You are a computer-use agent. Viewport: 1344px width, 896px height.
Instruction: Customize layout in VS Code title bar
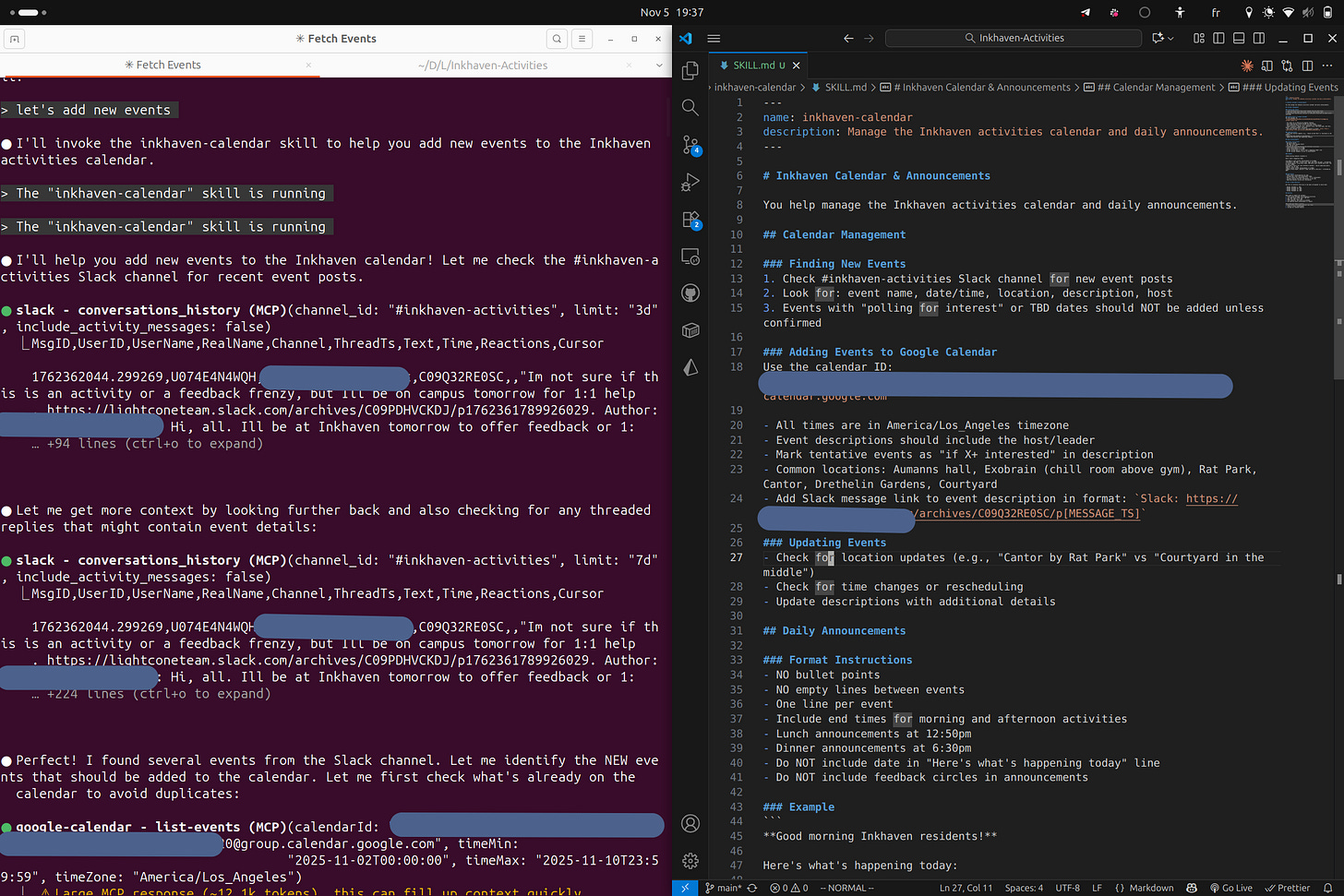click(x=1199, y=38)
